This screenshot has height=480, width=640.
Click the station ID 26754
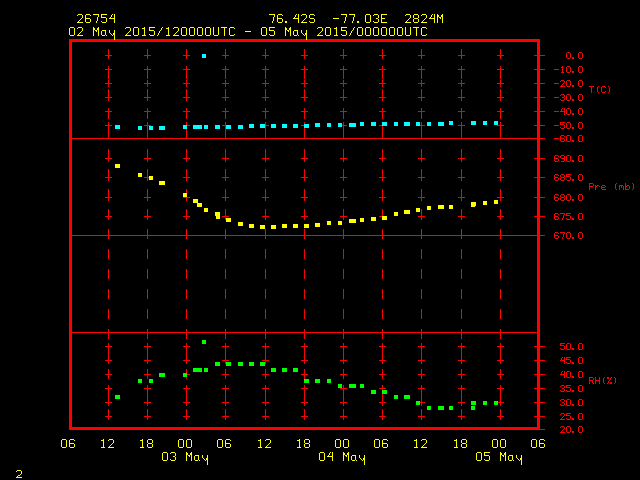tap(96, 19)
